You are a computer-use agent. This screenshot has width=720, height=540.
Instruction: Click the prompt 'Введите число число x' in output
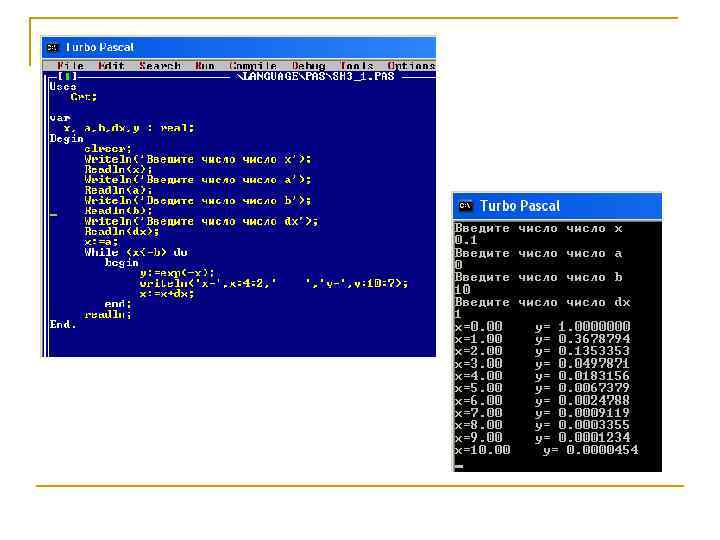539,228
